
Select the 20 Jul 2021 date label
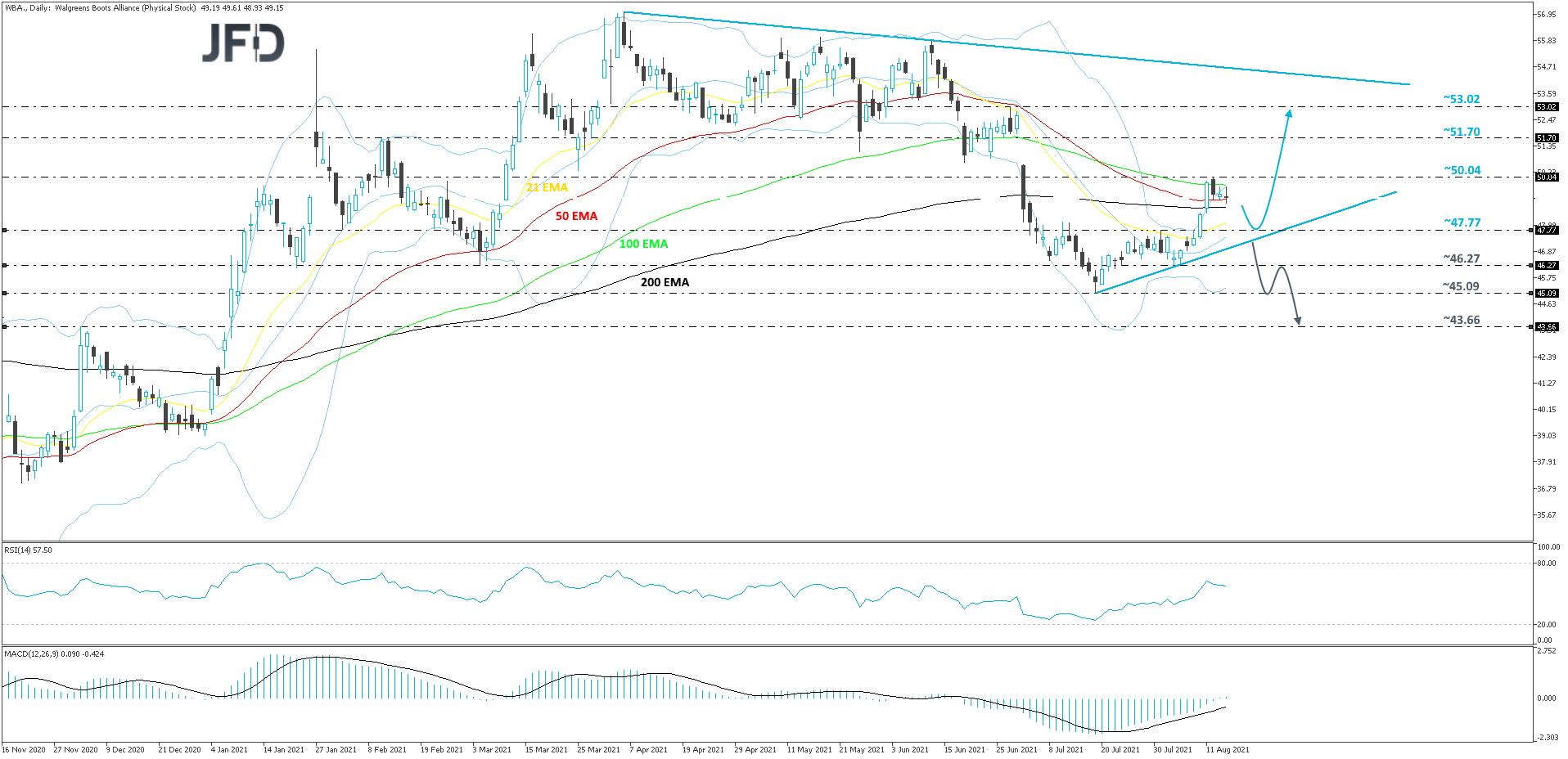1120,750
